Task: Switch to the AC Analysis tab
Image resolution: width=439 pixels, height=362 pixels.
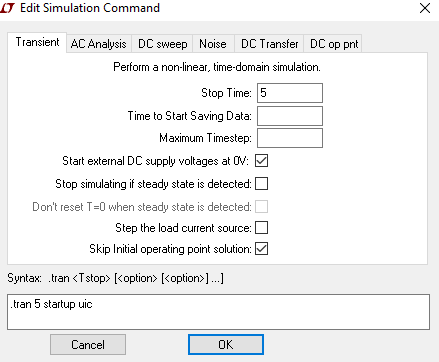Action: (x=98, y=44)
